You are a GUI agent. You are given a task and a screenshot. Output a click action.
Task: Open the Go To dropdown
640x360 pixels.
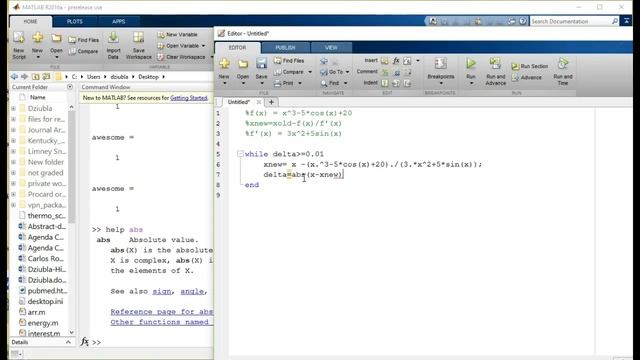[x=347, y=72]
